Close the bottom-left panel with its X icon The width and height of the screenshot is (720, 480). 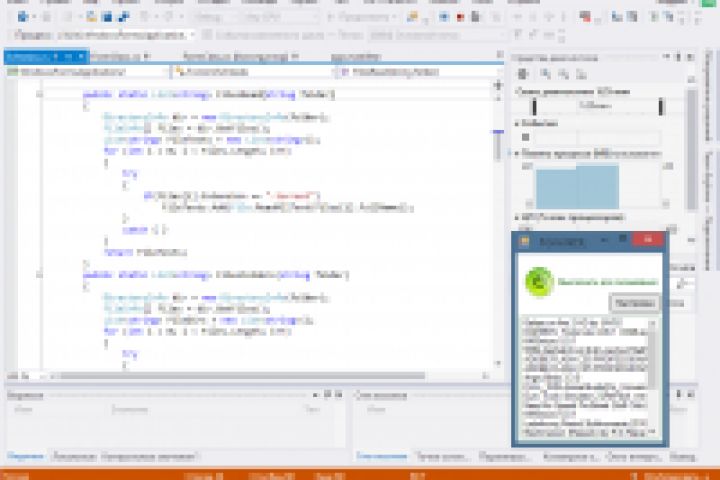pyautogui.click(x=339, y=395)
